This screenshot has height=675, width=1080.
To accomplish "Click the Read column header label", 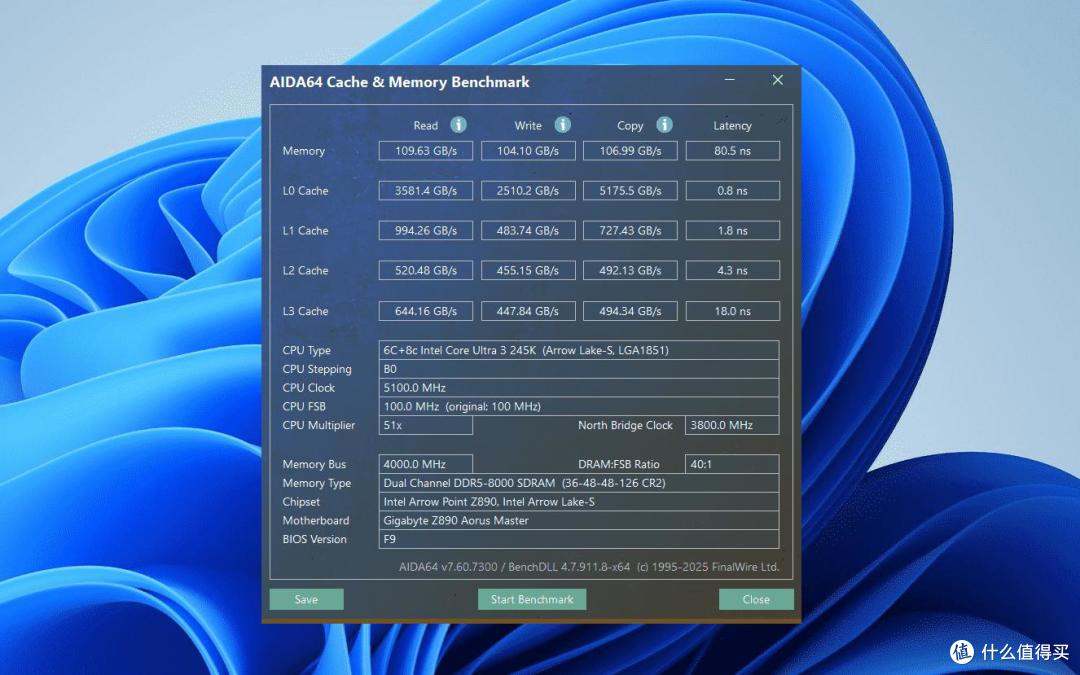I will [x=426, y=125].
